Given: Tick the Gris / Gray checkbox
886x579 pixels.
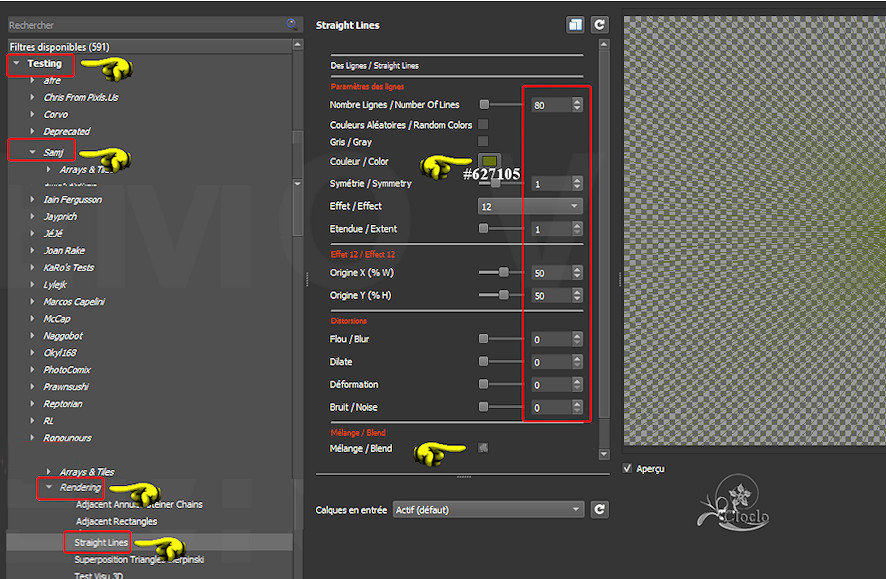Looking at the screenshot, I should pyautogui.click(x=483, y=142).
